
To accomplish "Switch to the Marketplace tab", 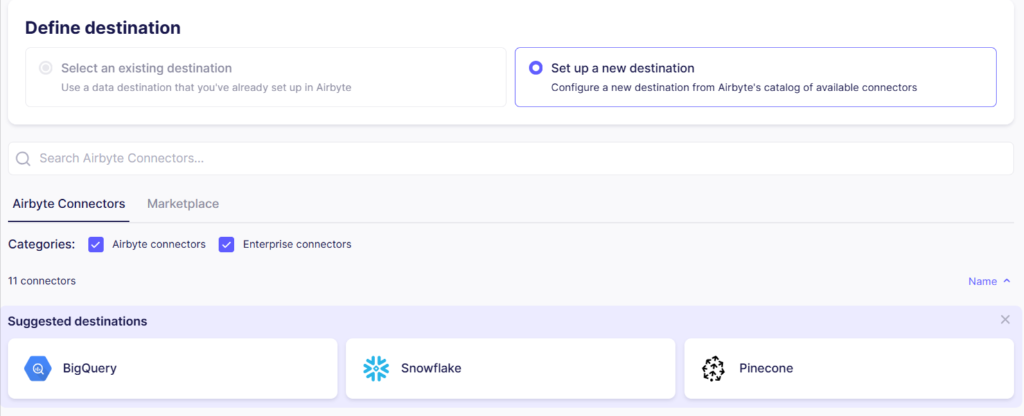I will tap(183, 204).
